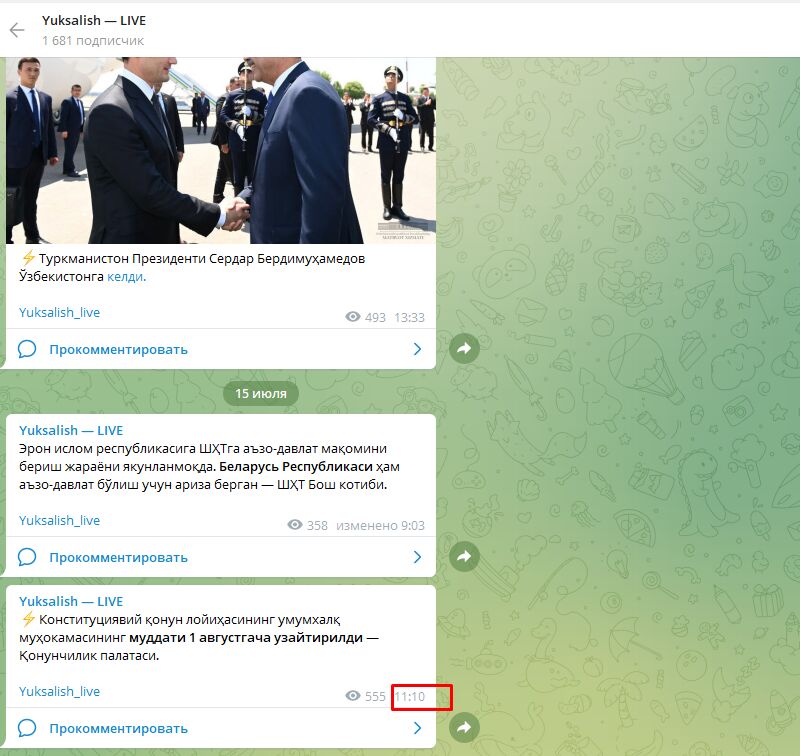
Task: Click the eye views icon beside 358
Action: tap(295, 525)
